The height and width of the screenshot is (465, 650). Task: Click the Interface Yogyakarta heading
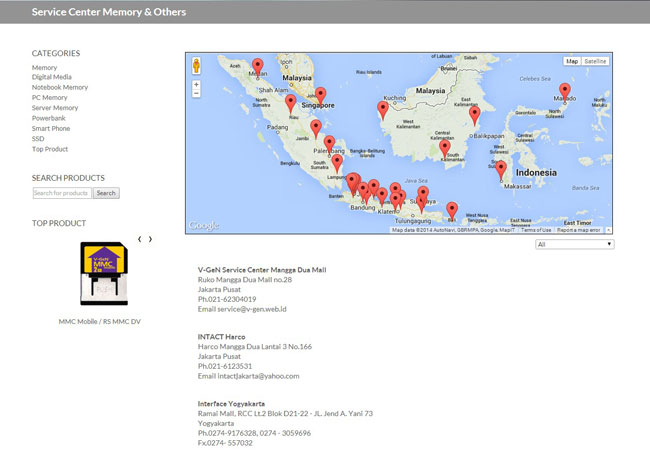point(231,404)
